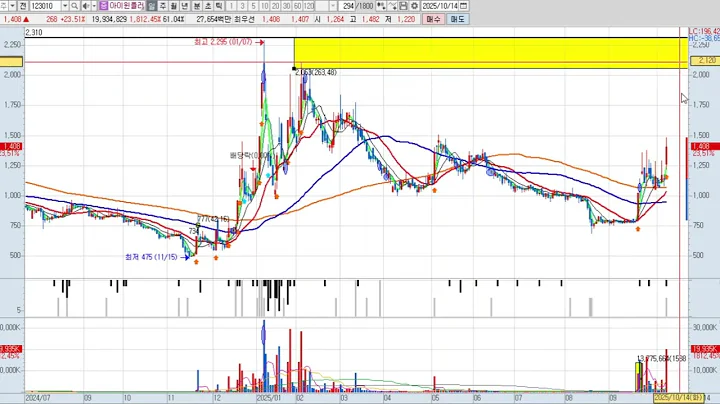Select the monthly (월) chart period

point(174,6)
